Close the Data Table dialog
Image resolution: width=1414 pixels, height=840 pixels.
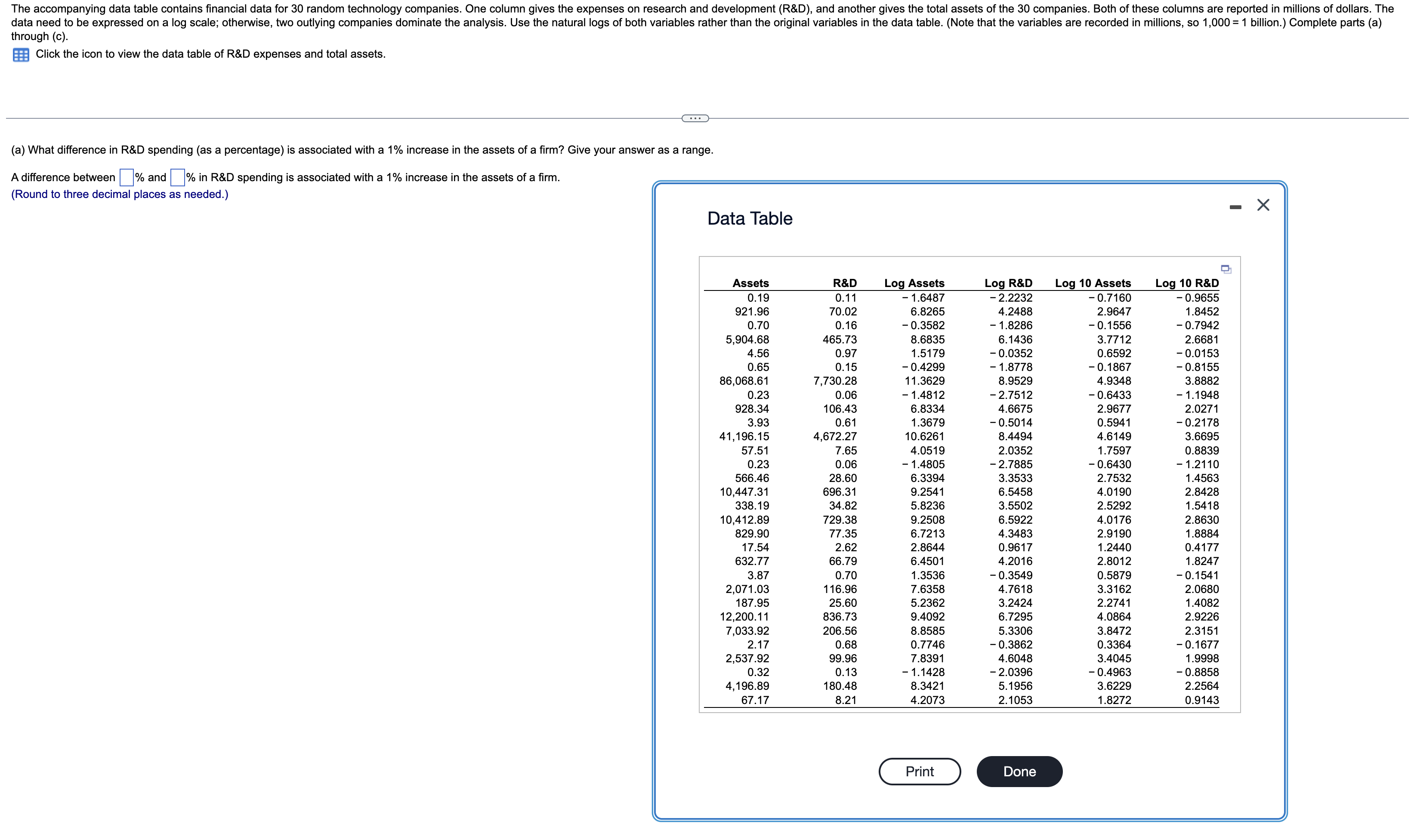[1263, 204]
